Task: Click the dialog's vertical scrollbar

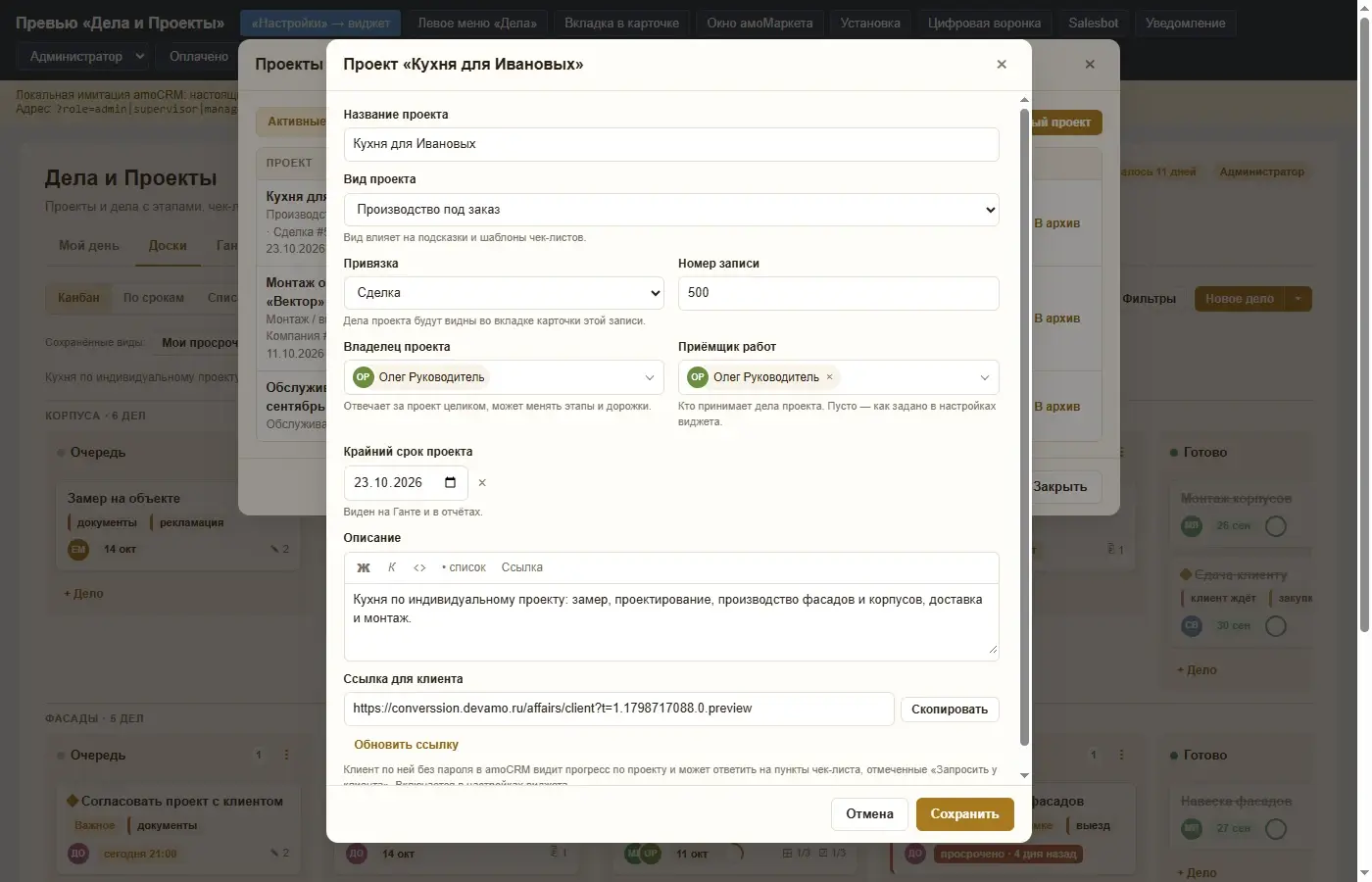Action: (1024, 426)
